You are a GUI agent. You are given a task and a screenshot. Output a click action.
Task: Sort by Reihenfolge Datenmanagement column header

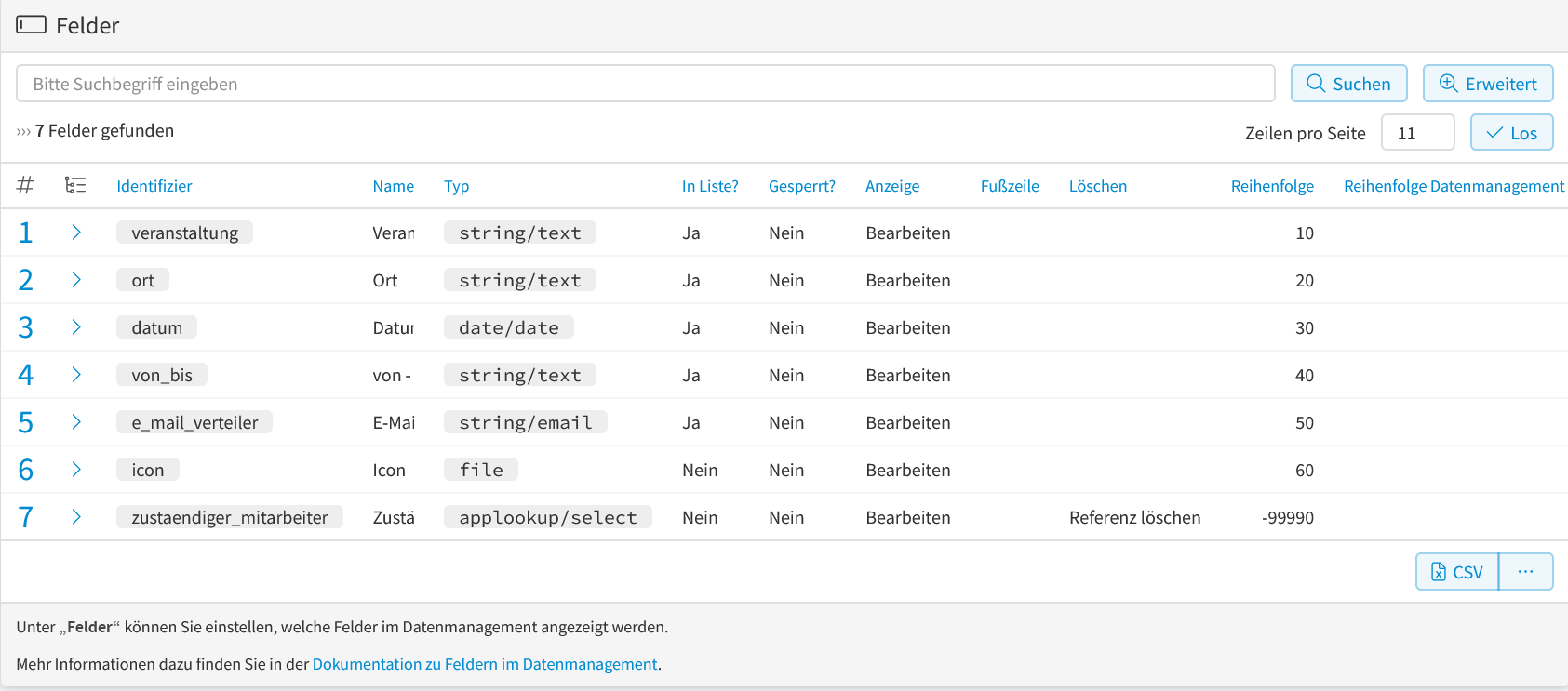pos(1454,186)
